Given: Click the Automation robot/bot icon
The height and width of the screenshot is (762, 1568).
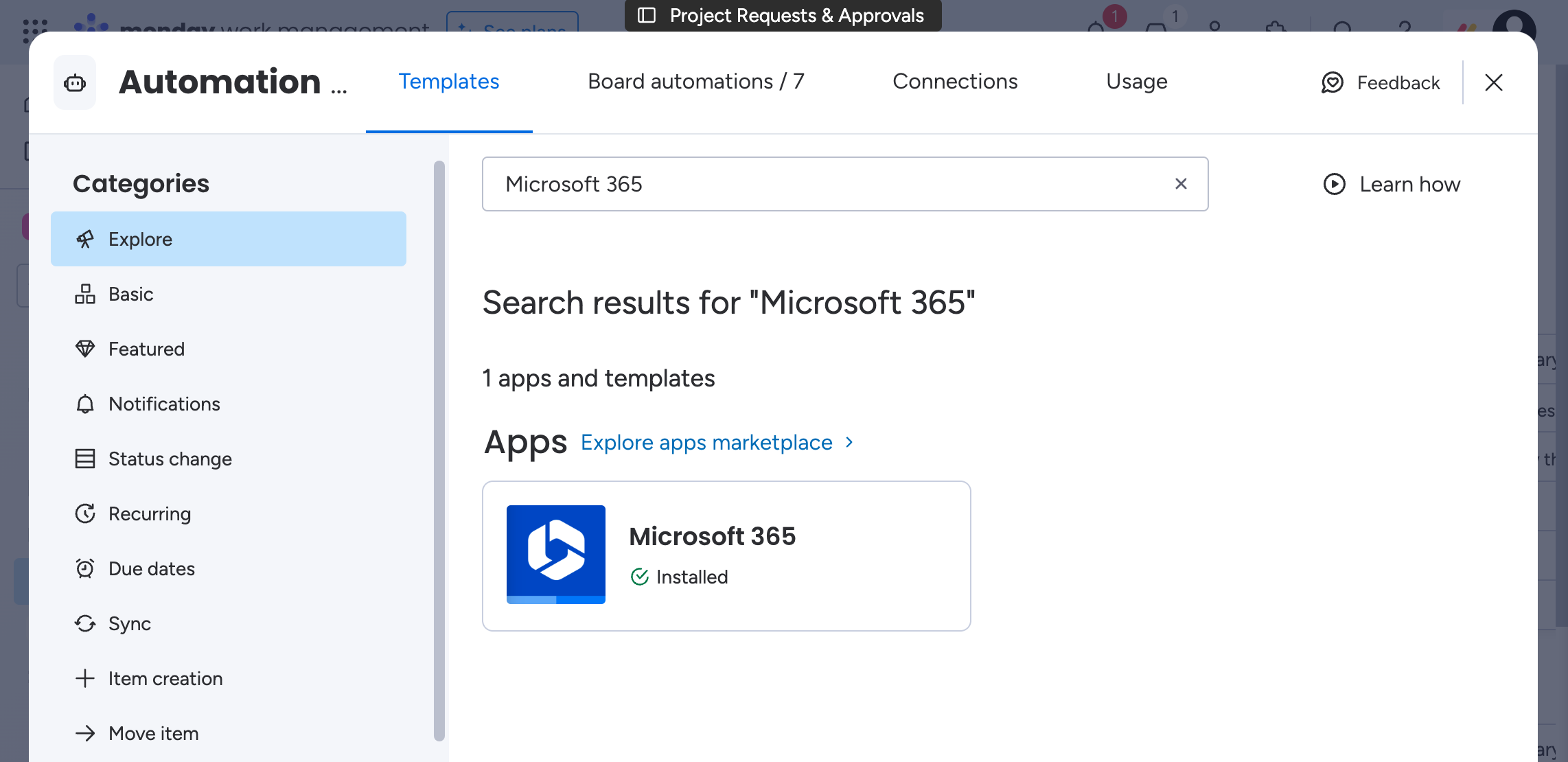Looking at the screenshot, I should click(x=75, y=82).
